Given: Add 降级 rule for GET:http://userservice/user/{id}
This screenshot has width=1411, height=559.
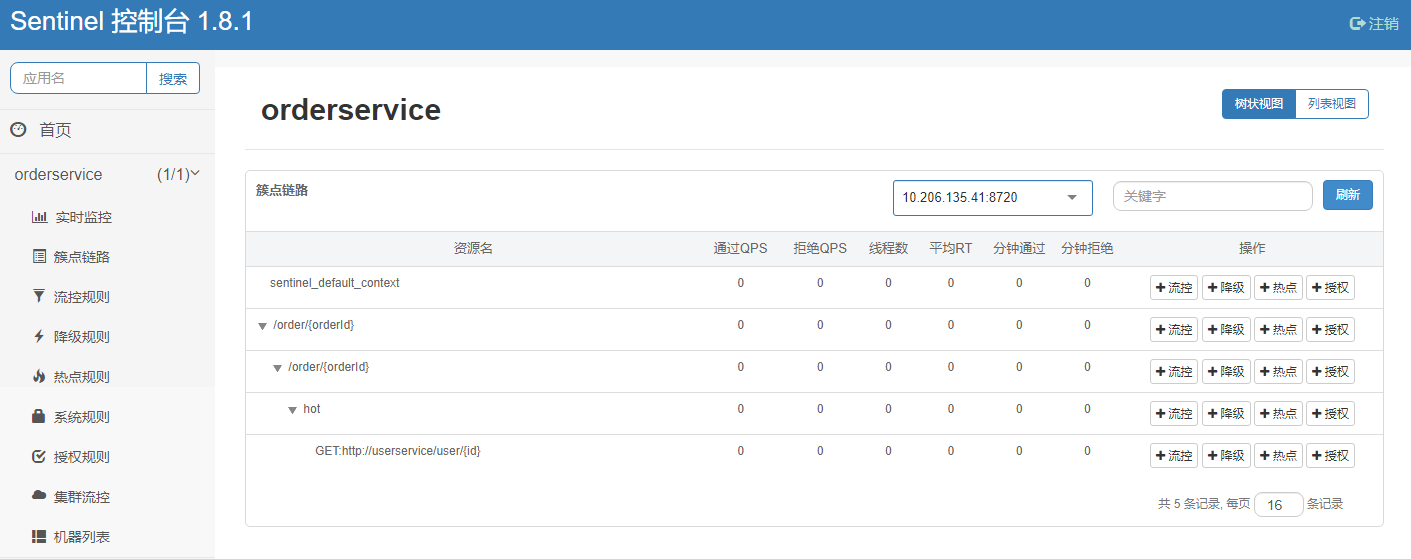Looking at the screenshot, I should (1226, 456).
